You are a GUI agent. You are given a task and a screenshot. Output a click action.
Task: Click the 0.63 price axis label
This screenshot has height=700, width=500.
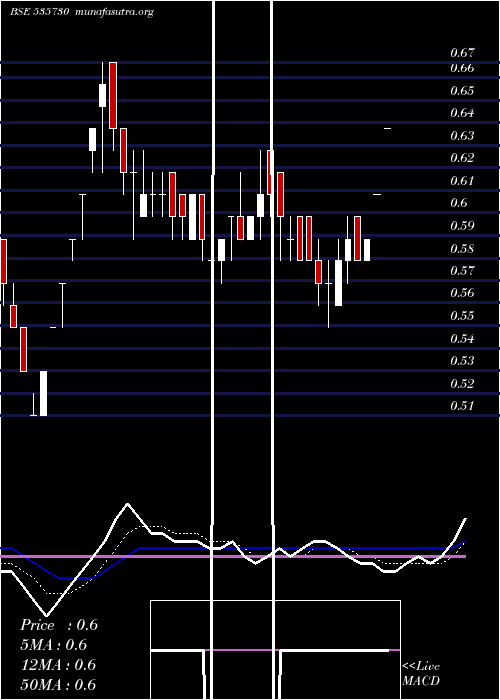coord(462,135)
